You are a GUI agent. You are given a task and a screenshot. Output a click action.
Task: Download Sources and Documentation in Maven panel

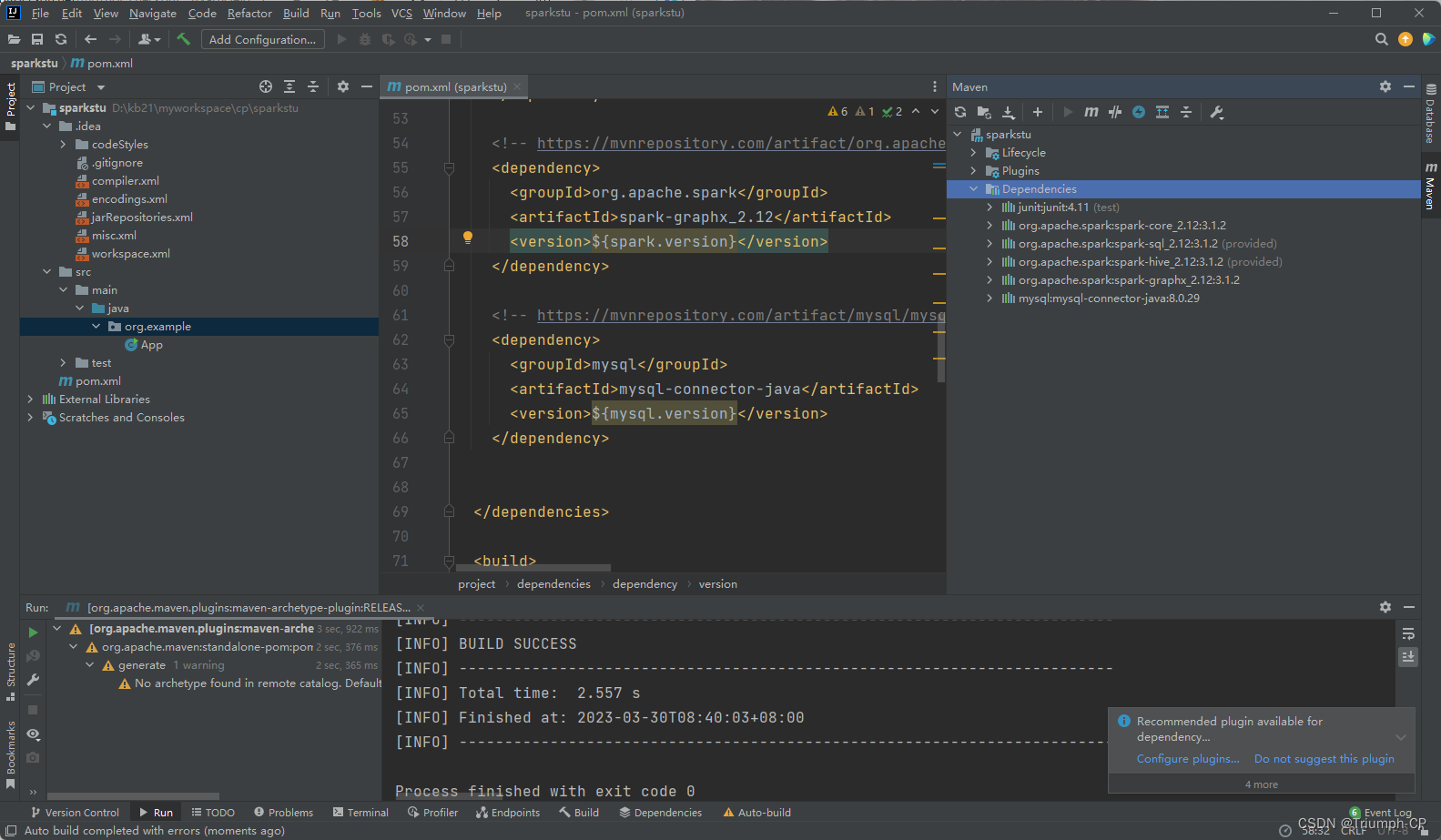[x=1009, y=112]
